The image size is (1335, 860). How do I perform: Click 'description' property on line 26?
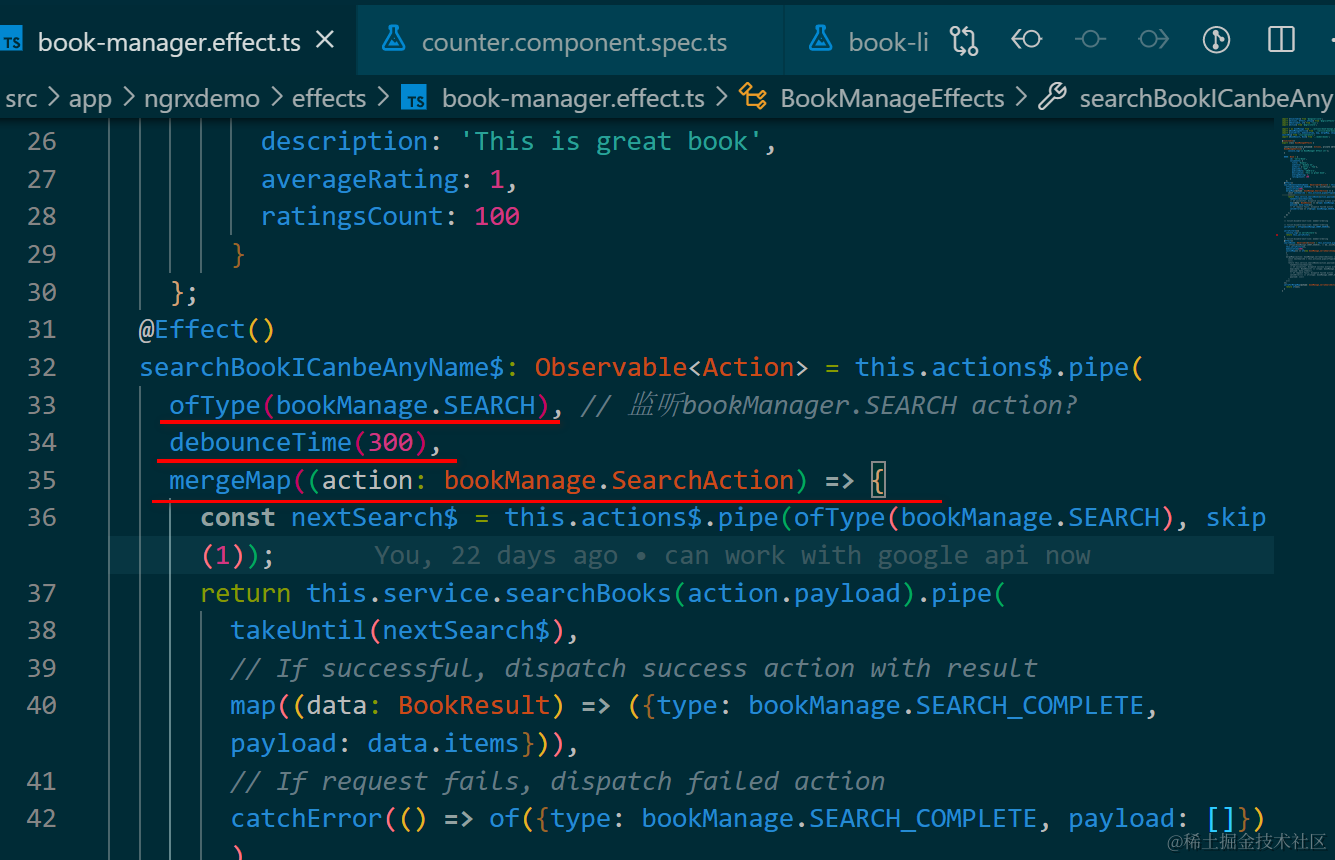(345, 141)
